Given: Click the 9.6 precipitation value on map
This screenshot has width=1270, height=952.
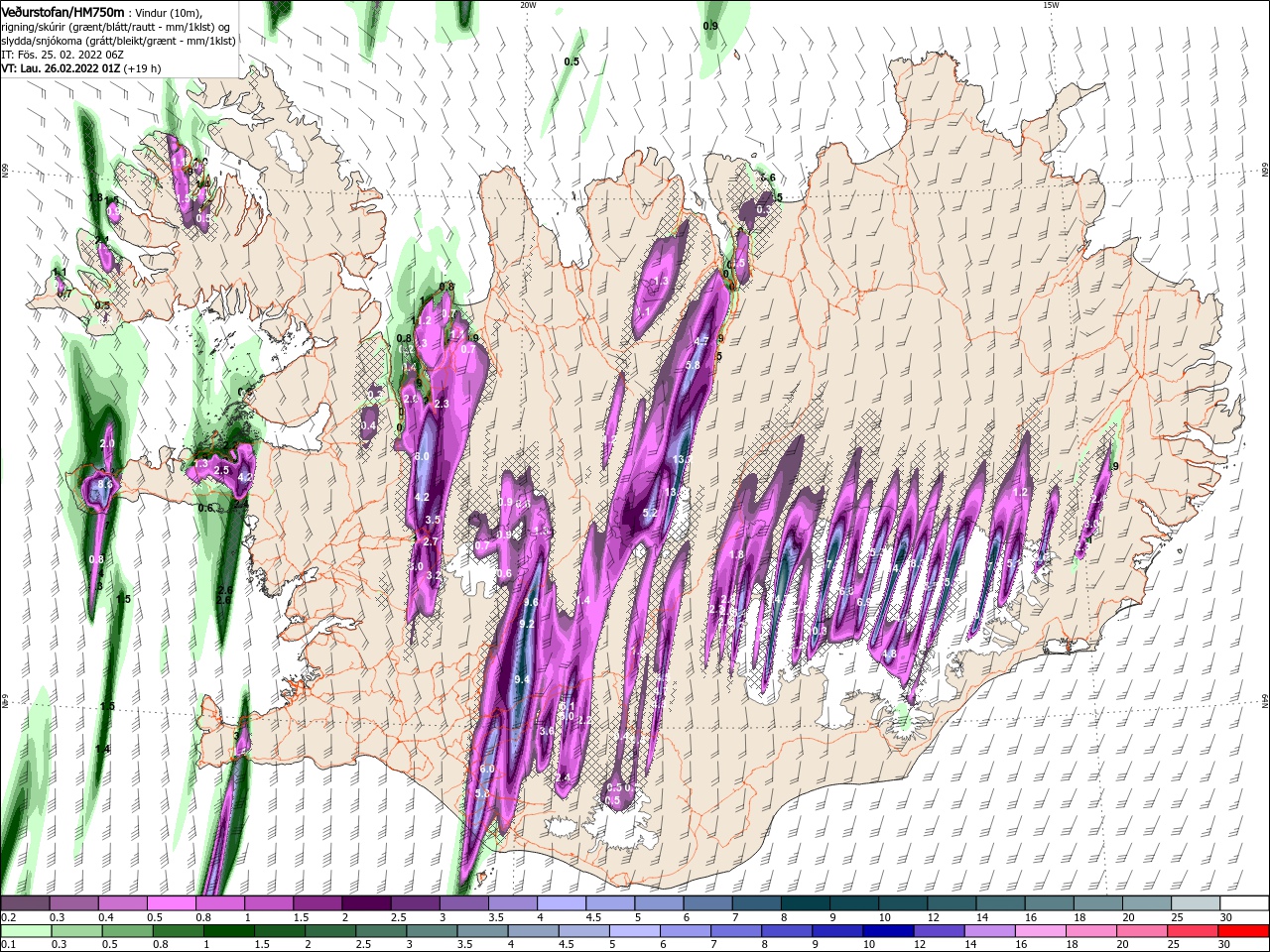Looking at the screenshot, I should pos(531,602).
